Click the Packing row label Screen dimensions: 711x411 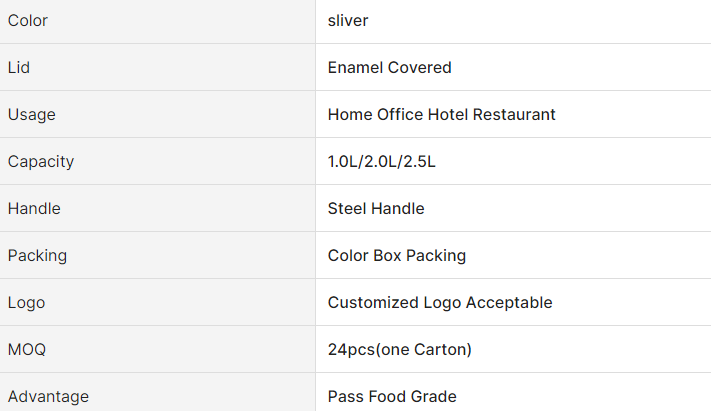click(x=37, y=256)
